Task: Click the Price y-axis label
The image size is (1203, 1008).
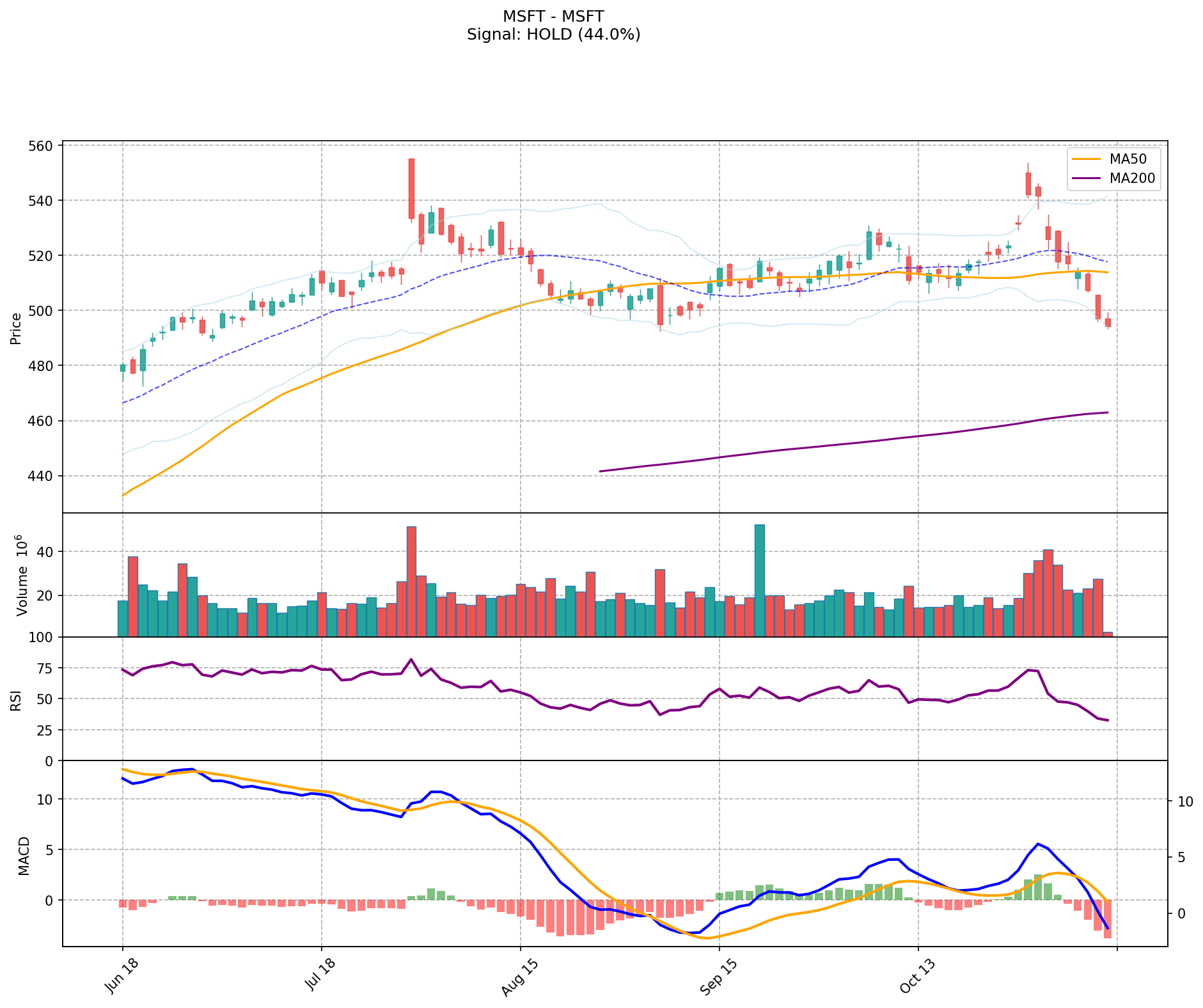Action: click(16, 327)
